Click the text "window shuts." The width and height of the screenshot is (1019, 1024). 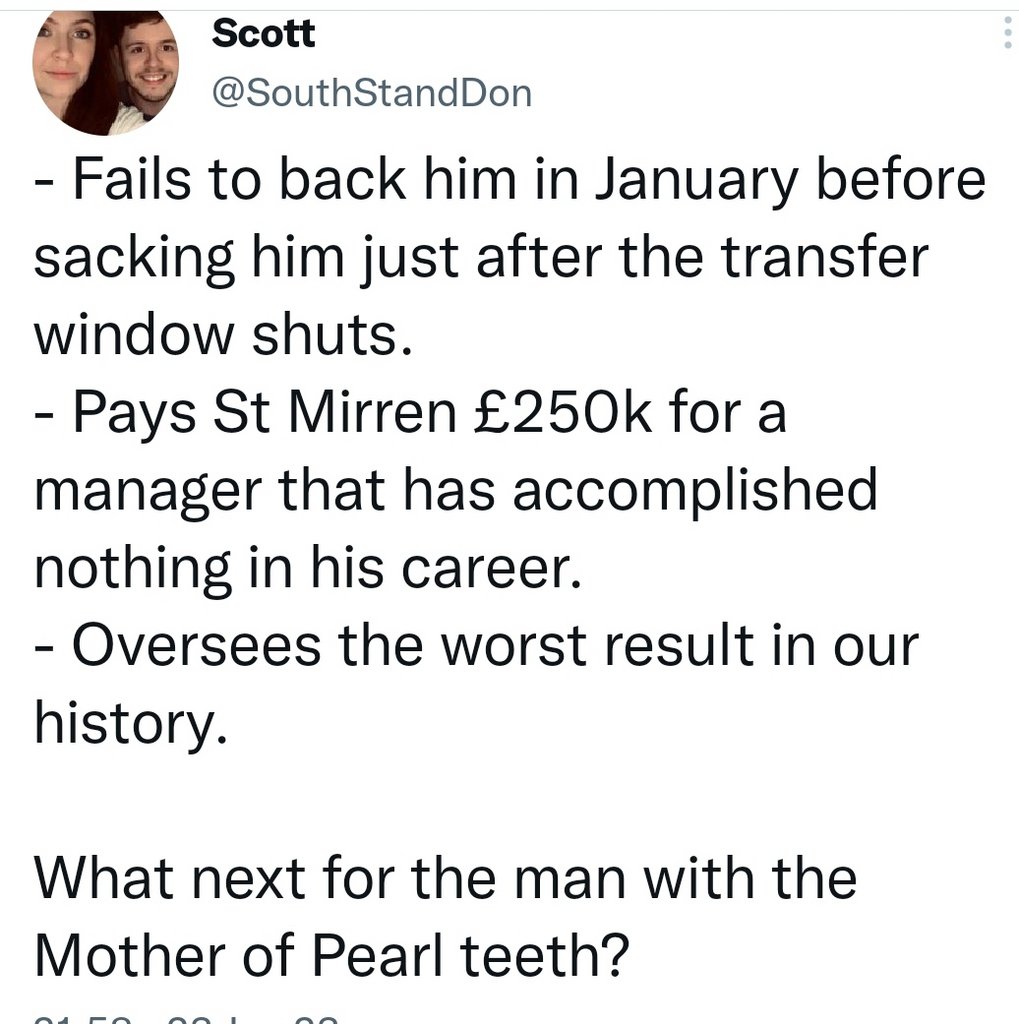(x=223, y=335)
